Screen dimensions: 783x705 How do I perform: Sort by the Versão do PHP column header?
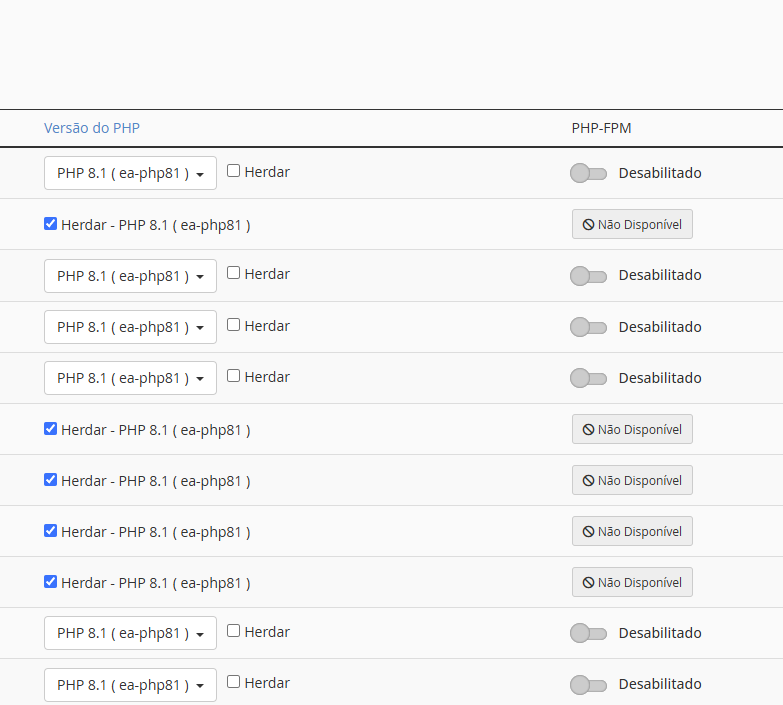coord(92,128)
